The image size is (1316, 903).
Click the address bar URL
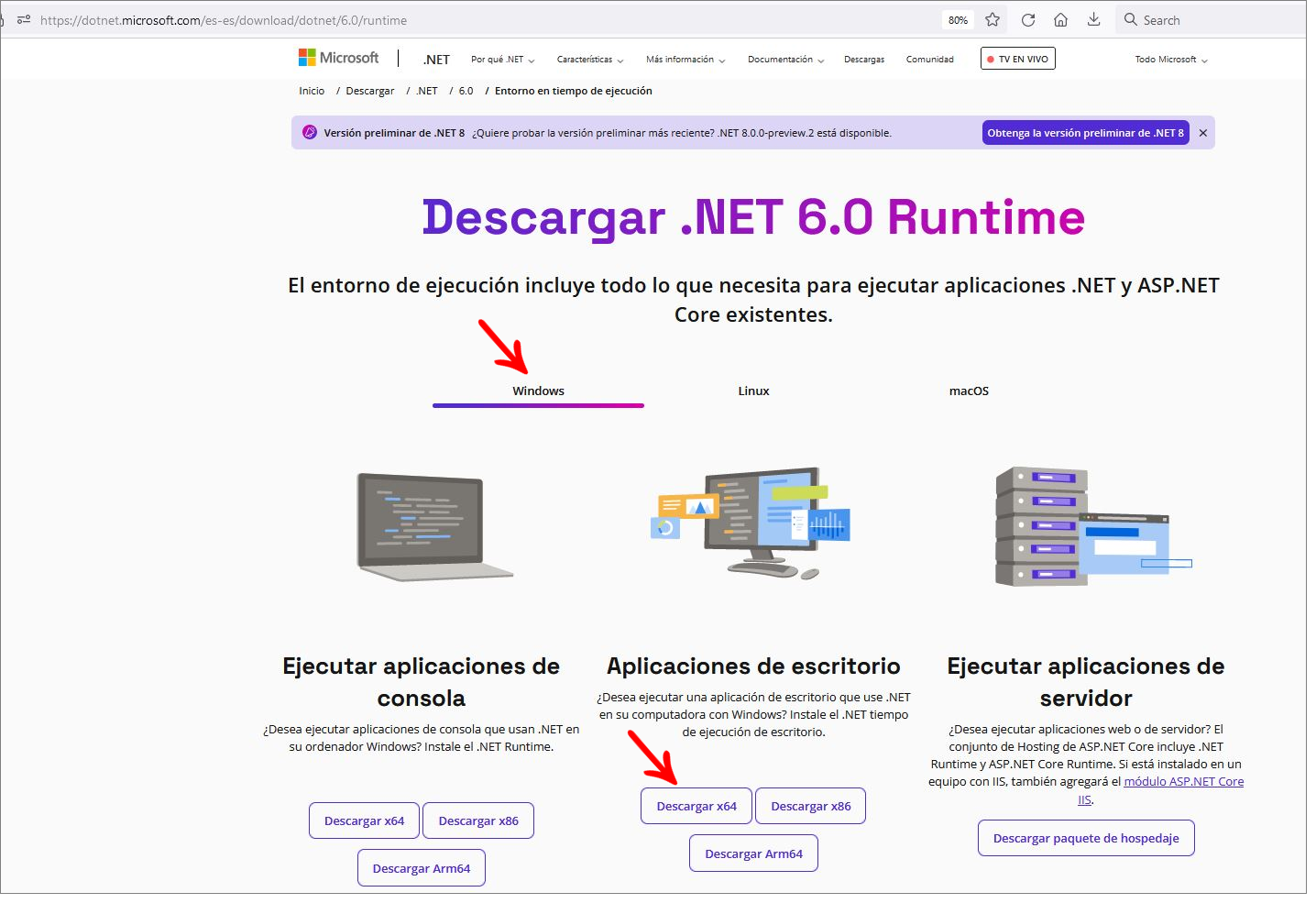(224, 20)
